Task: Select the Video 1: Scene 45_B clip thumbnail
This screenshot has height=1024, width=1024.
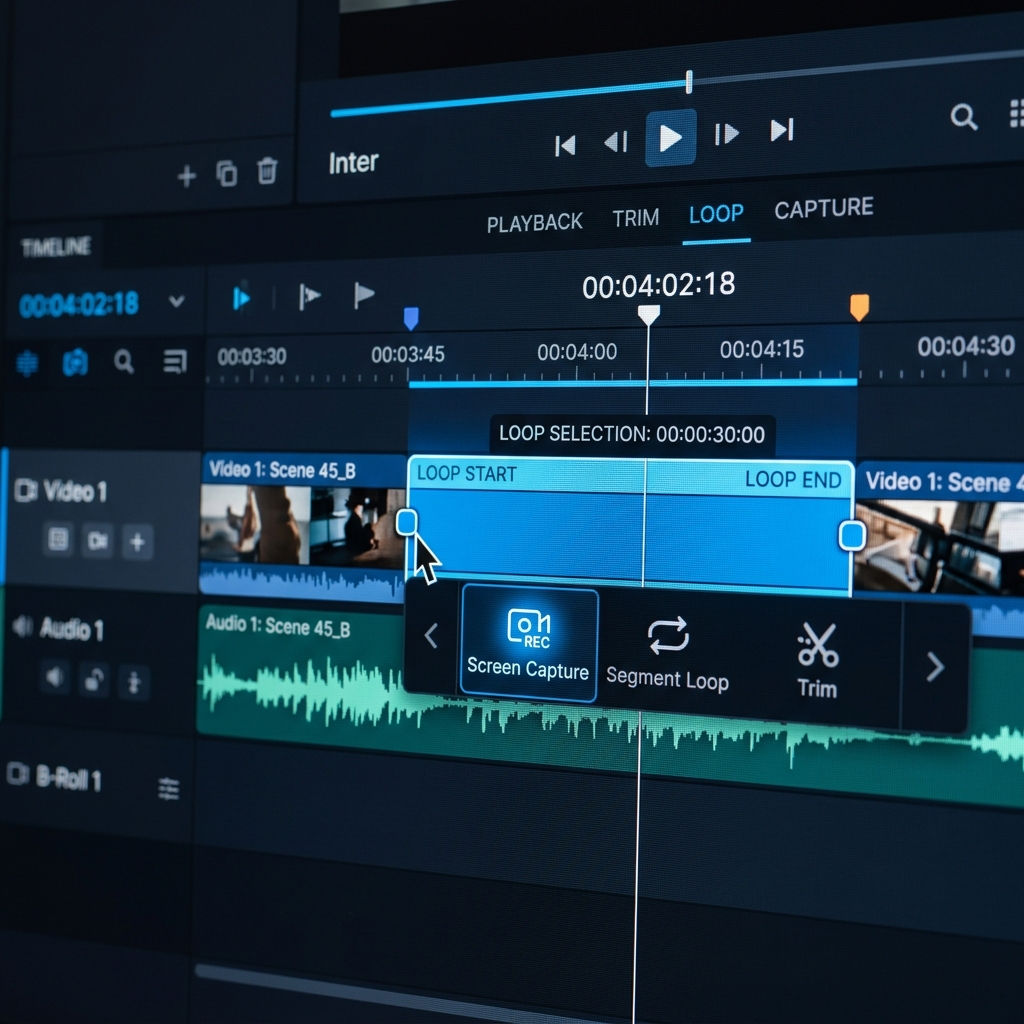Action: click(x=301, y=524)
